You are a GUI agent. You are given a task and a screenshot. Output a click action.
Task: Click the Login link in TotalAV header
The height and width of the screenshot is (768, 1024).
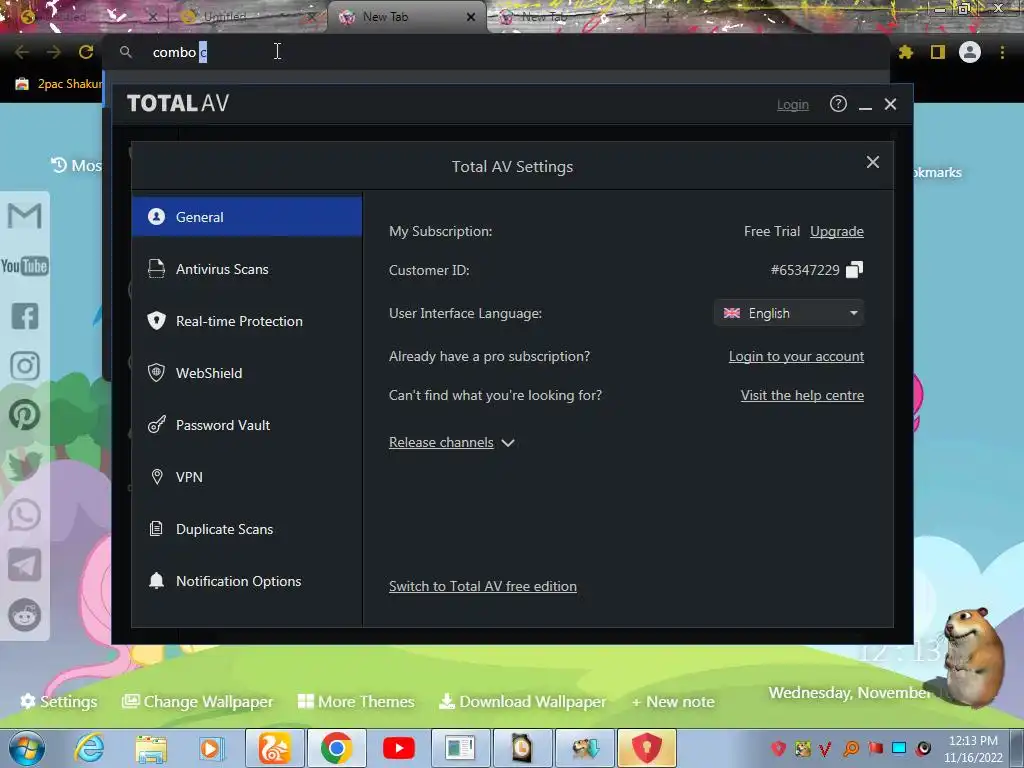[792, 104]
